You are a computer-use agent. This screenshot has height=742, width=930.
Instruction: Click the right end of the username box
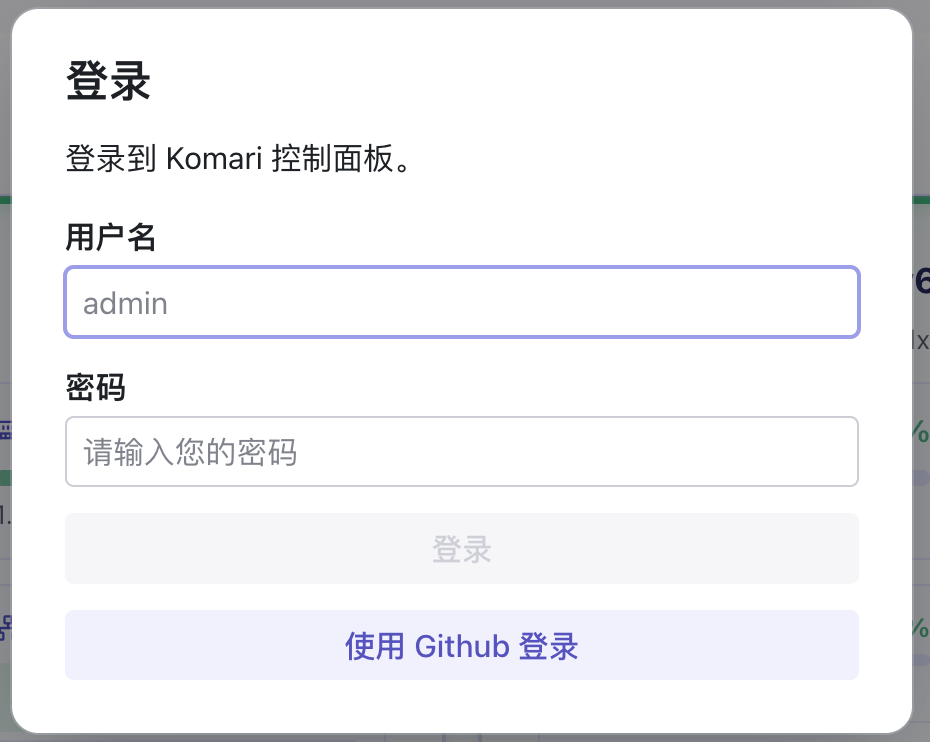835,302
